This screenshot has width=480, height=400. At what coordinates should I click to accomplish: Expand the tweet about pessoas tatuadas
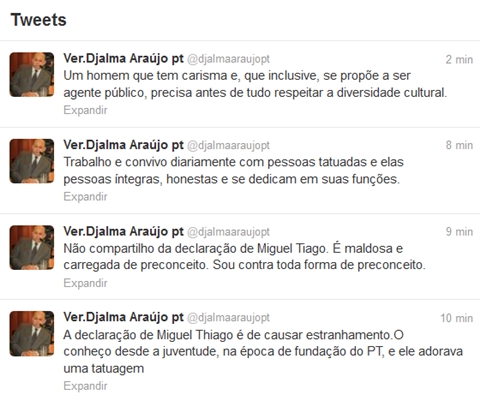(85, 197)
